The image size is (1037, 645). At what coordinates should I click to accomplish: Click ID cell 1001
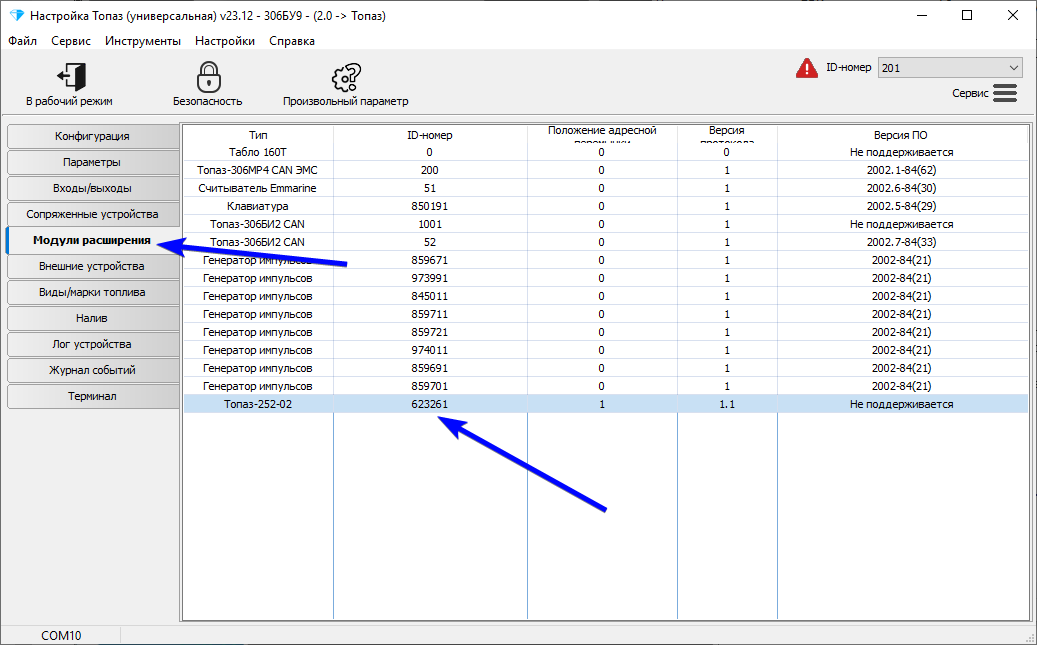tap(430, 224)
